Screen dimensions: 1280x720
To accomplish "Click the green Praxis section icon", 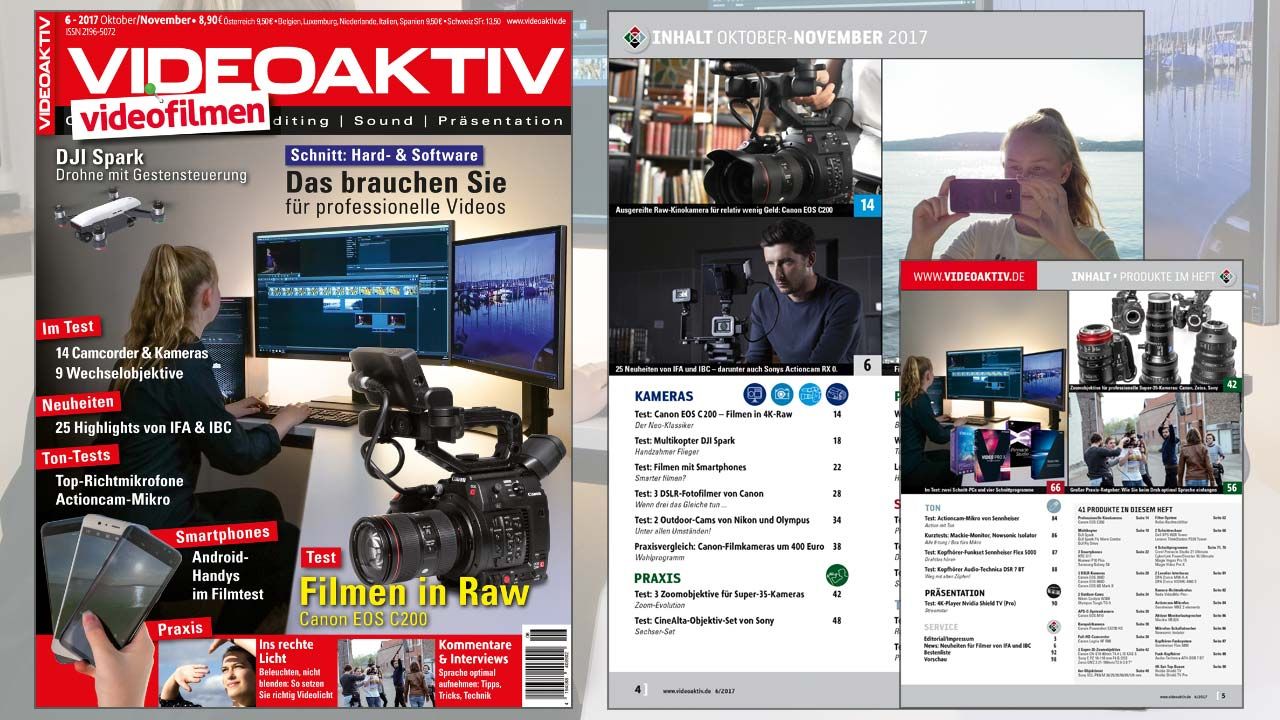I will 836,576.
